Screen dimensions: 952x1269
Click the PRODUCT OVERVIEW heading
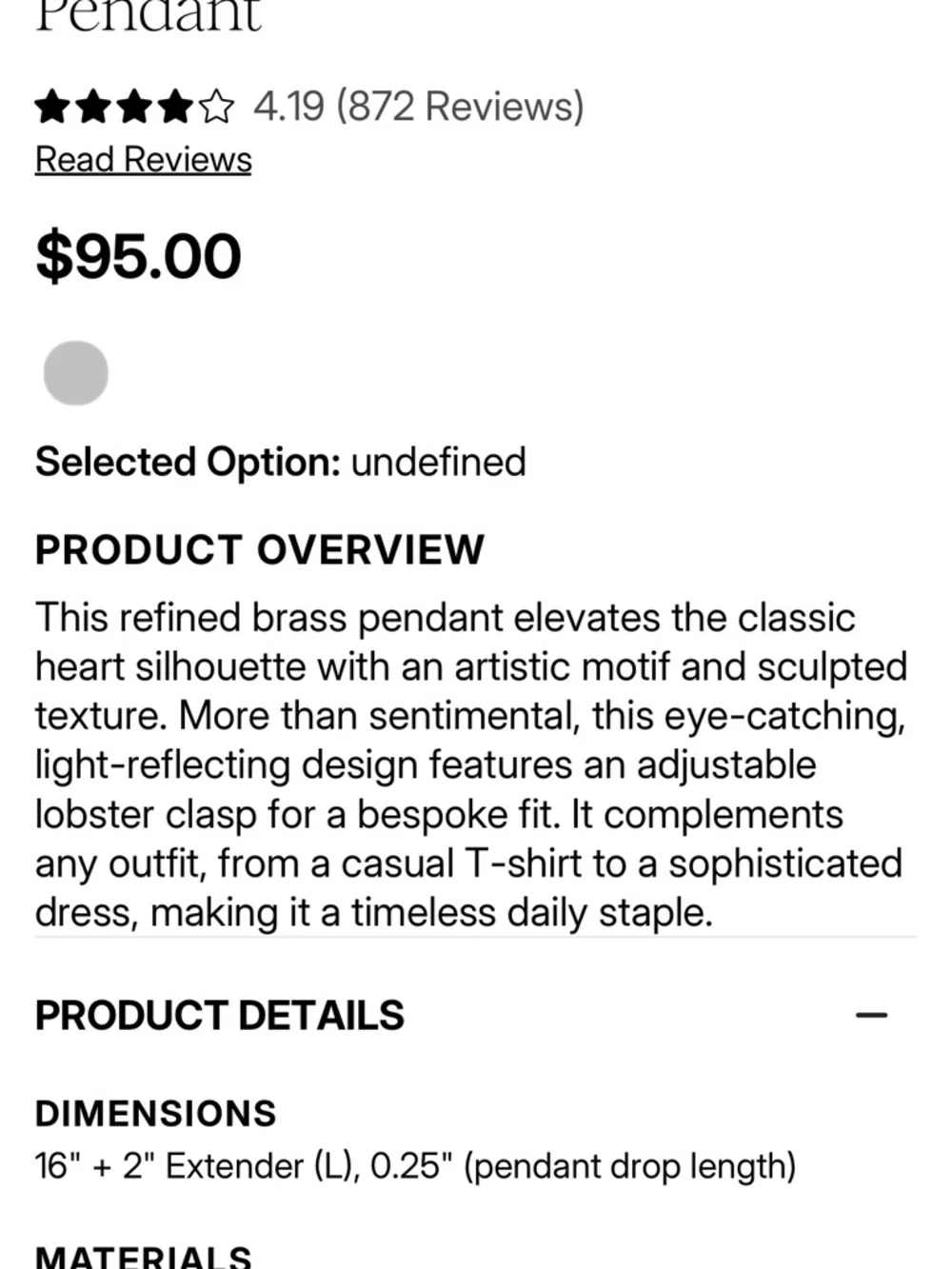(x=260, y=550)
